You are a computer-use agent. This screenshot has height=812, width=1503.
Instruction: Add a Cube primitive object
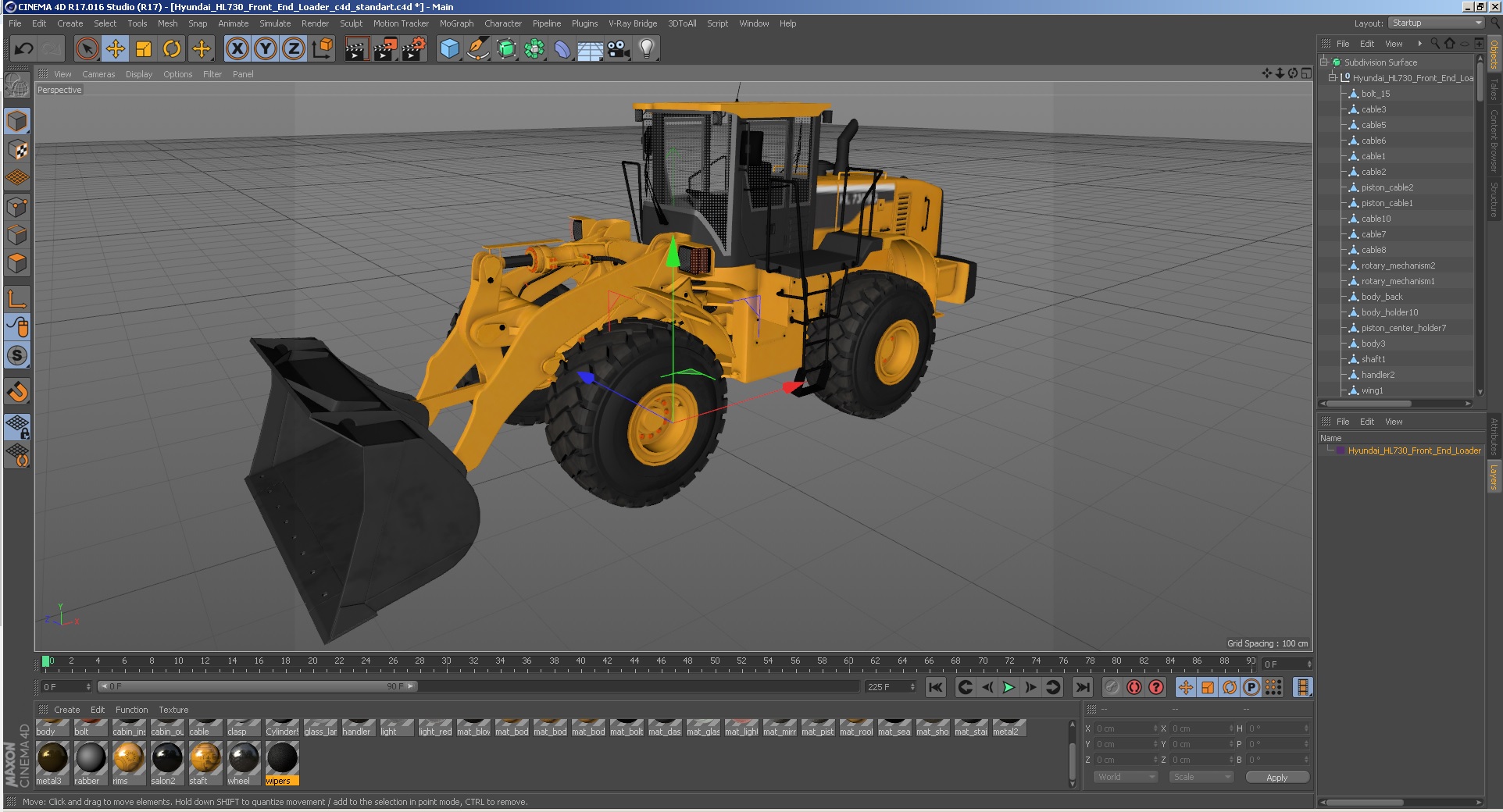tap(449, 49)
